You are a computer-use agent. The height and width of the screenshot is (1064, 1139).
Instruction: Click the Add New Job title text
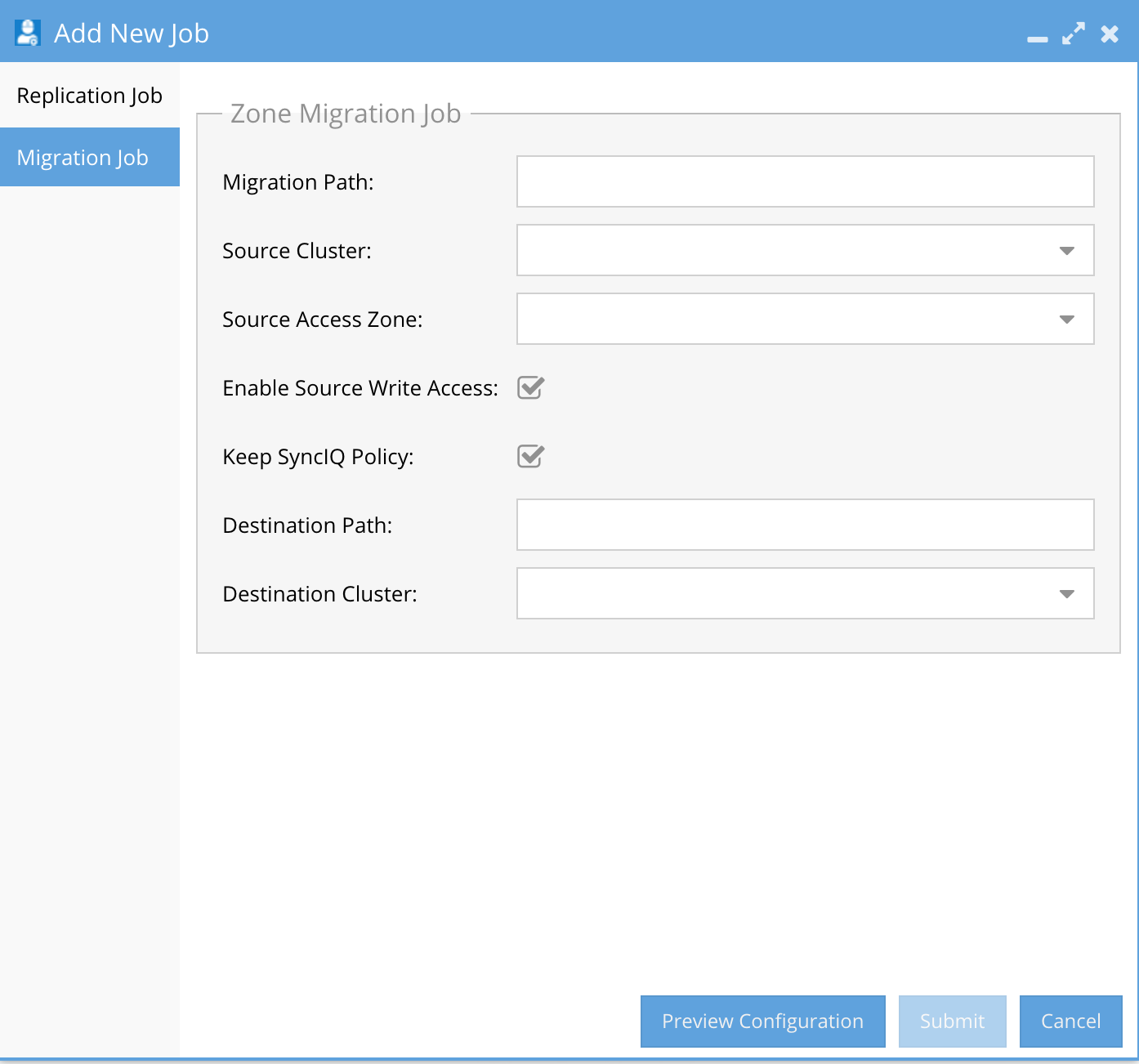[132, 34]
